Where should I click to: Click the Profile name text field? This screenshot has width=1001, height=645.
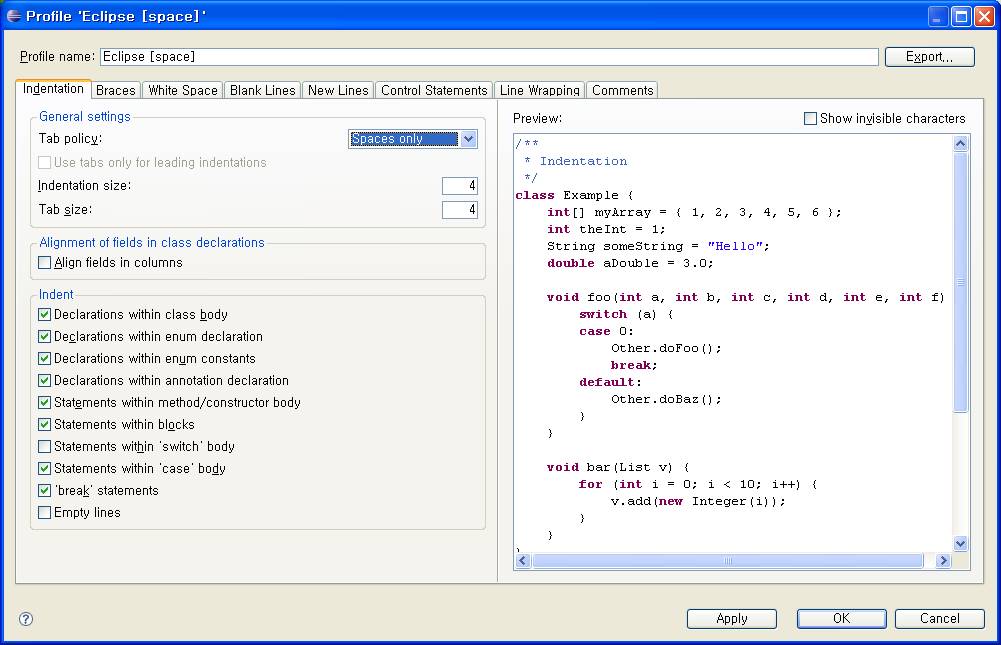point(489,57)
